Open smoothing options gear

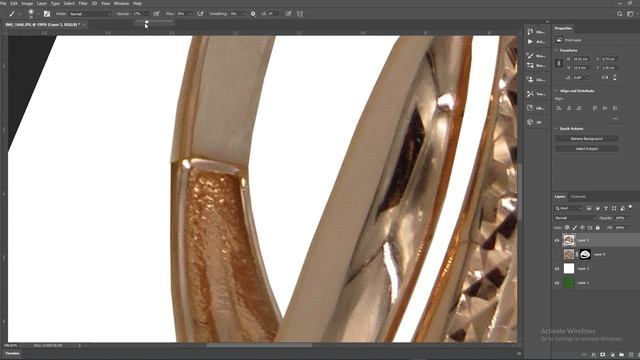tap(253, 14)
